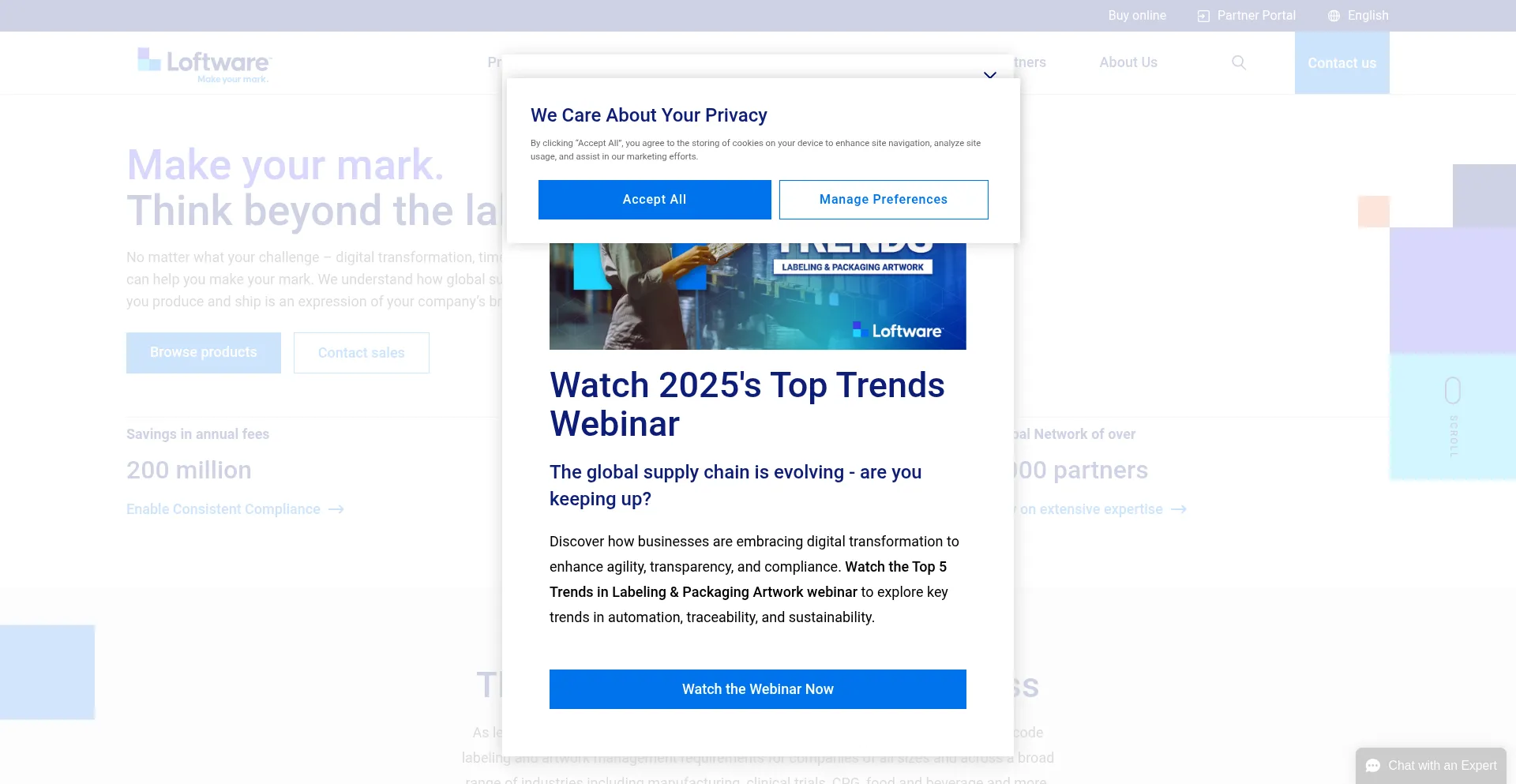
Task: Click arrow next to extensive expertise link
Action: point(1179,510)
